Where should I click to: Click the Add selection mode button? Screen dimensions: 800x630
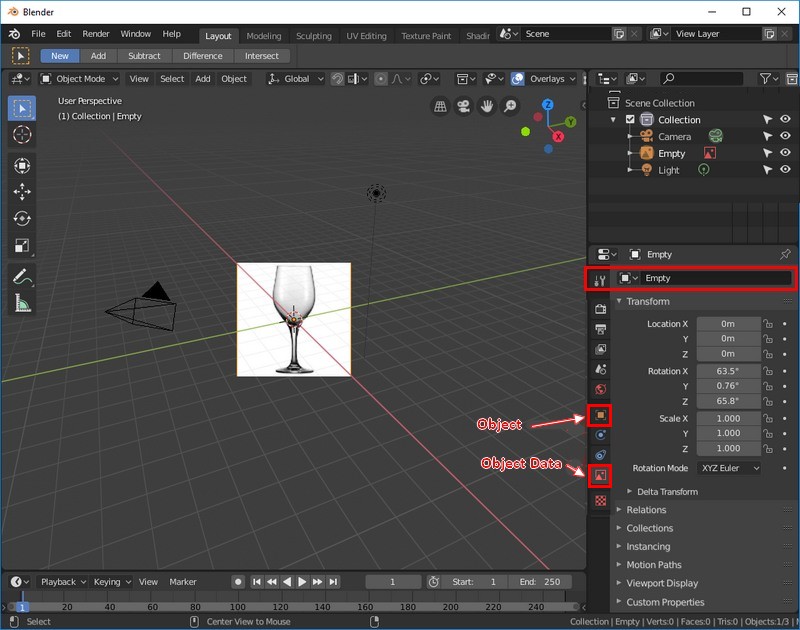click(98, 56)
